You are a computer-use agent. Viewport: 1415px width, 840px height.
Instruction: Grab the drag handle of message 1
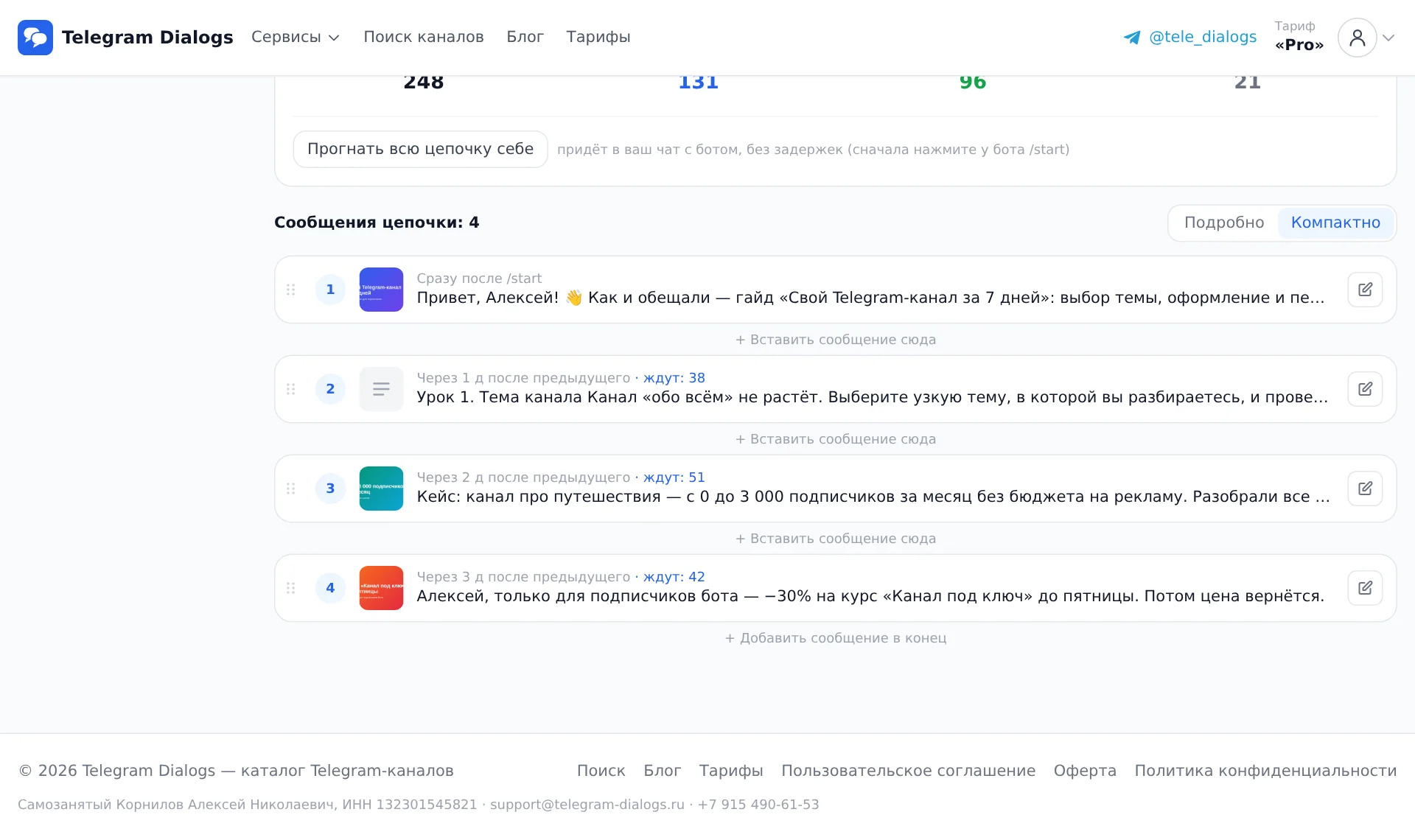[291, 290]
